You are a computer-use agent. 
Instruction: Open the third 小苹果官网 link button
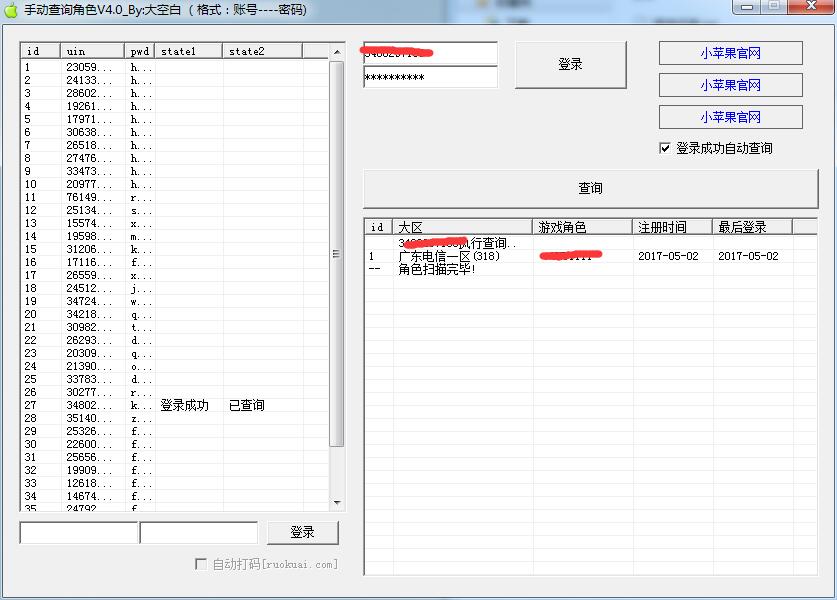pyautogui.click(x=730, y=117)
